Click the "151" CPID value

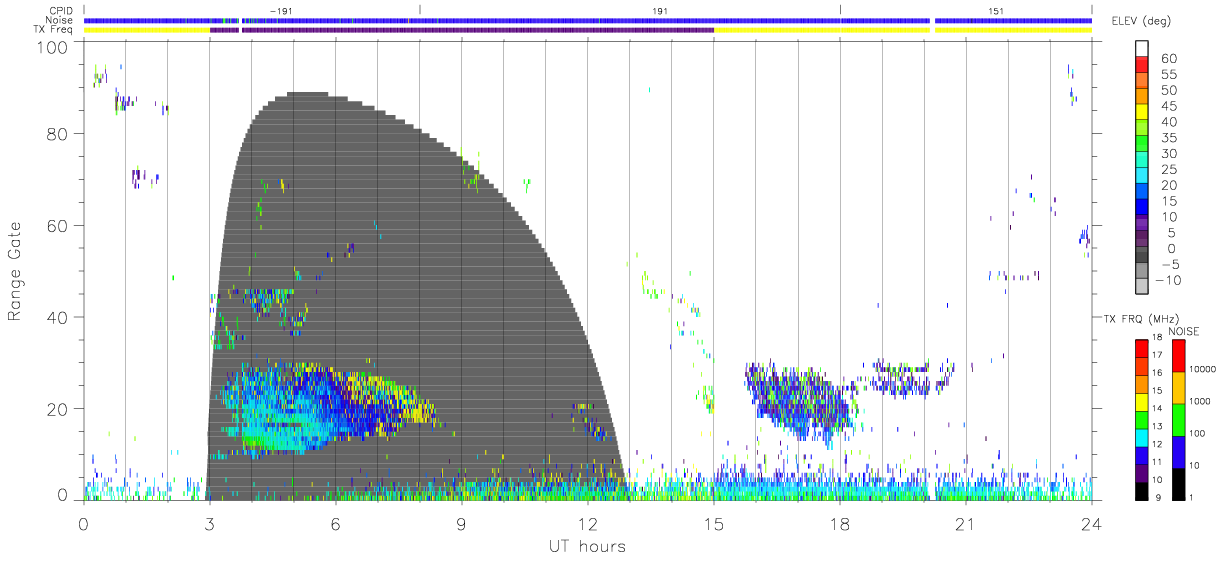996,11
